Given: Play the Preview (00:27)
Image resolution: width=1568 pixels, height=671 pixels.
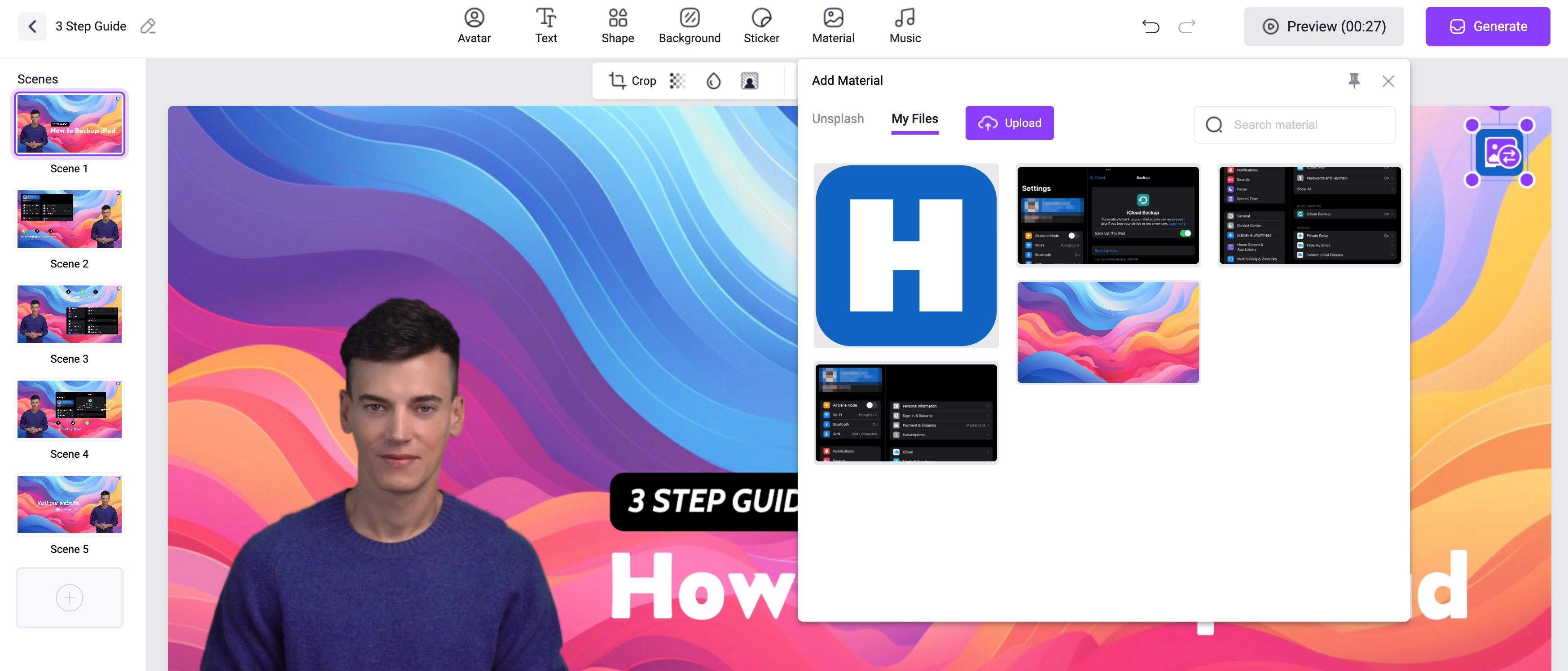Looking at the screenshot, I should (1324, 26).
